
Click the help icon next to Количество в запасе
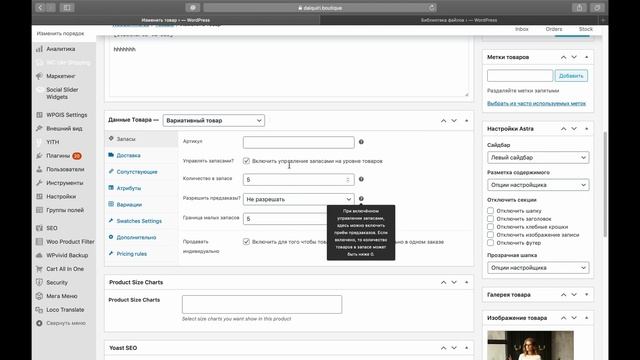pyautogui.click(x=361, y=179)
